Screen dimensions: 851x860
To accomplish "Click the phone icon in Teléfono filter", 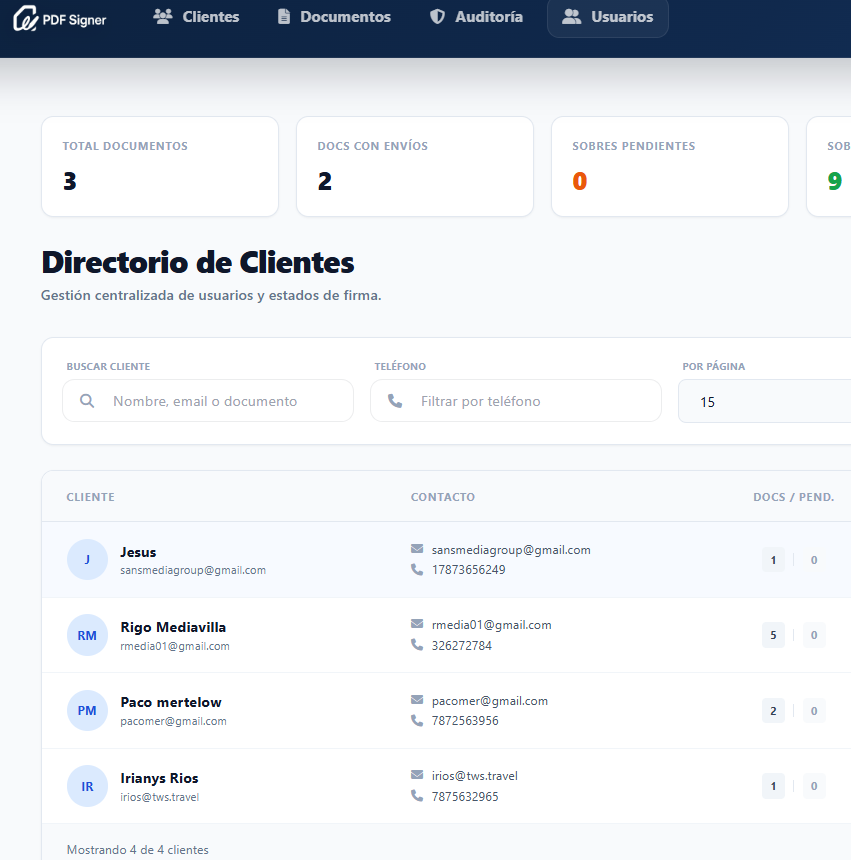I will (395, 401).
